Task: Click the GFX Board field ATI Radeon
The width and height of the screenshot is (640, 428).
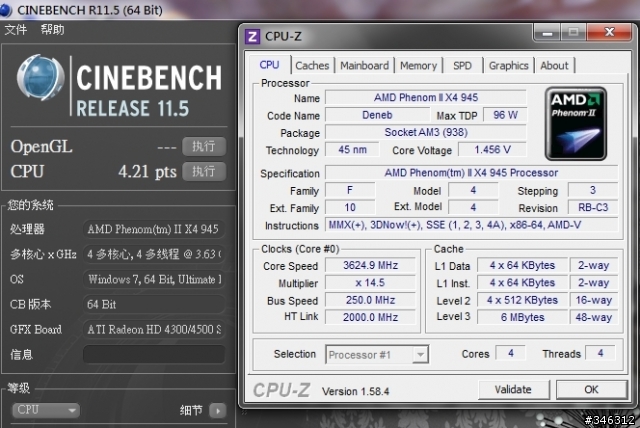Action: [x=154, y=330]
